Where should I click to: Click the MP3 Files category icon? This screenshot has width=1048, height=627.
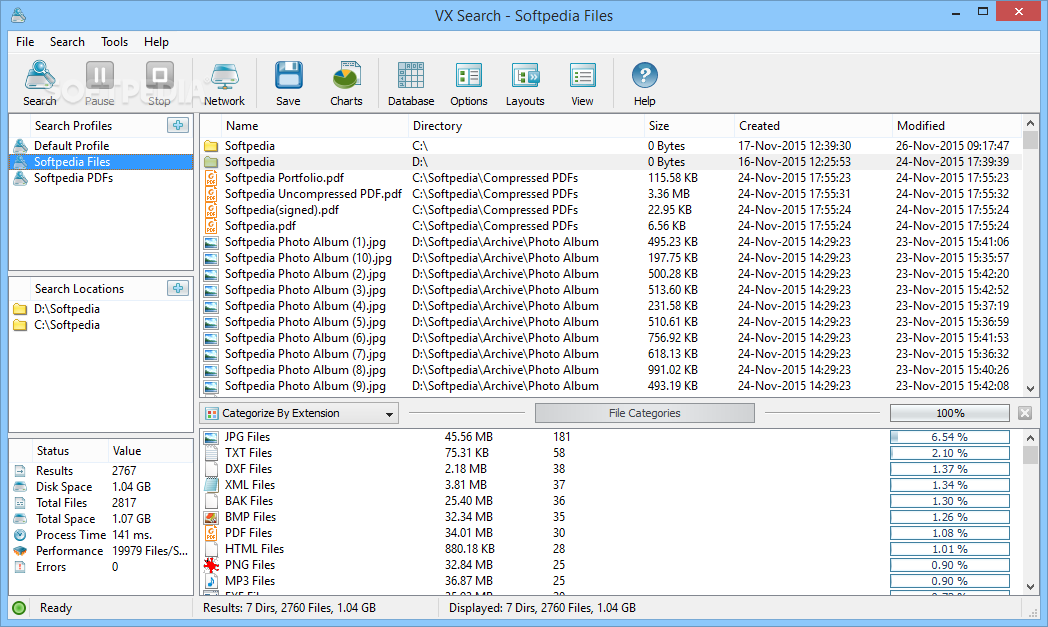pyautogui.click(x=211, y=581)
